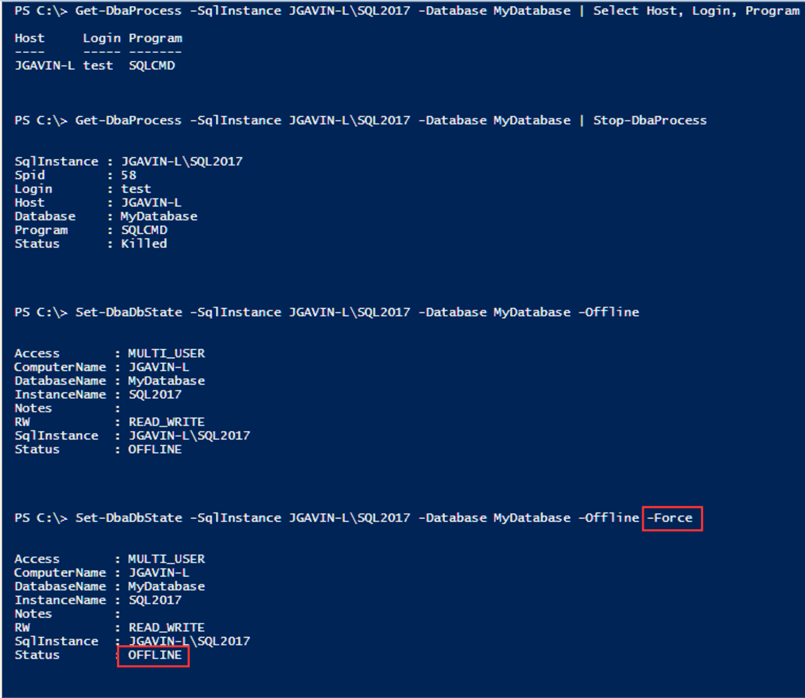The width and height of the screenshot is (805, 698).
Task: Click Get-DbaProcess cmdlet in the Stop-DbaProcess command line
Action: pyautogui.click(x=128, y=121)
